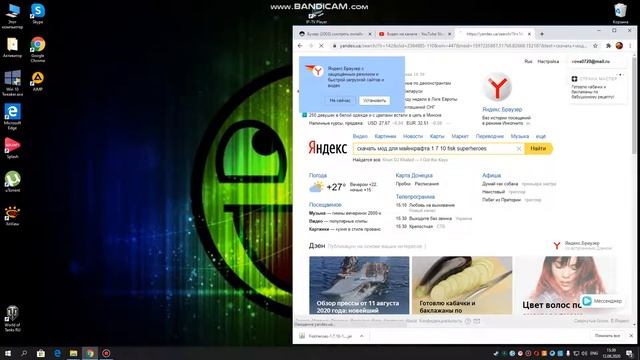Image resolution: width=640 pixels, height=360 pixels.
Task: Open Настройка settings dropdown
Action: [548, 62]
